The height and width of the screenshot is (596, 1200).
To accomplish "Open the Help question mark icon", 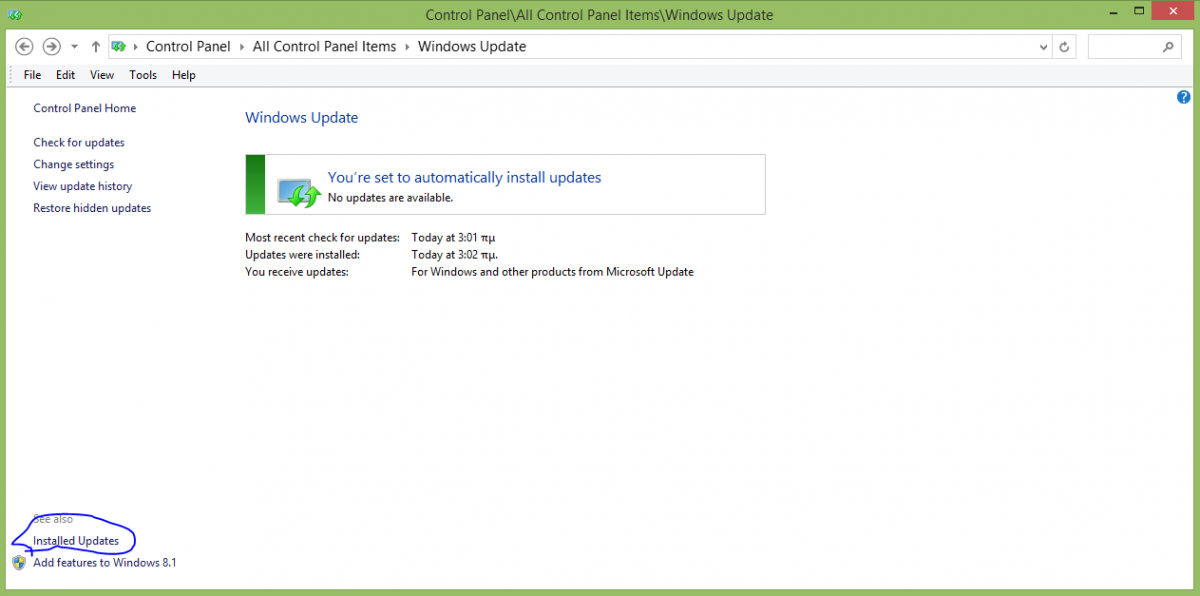I will pos(1184,97).
